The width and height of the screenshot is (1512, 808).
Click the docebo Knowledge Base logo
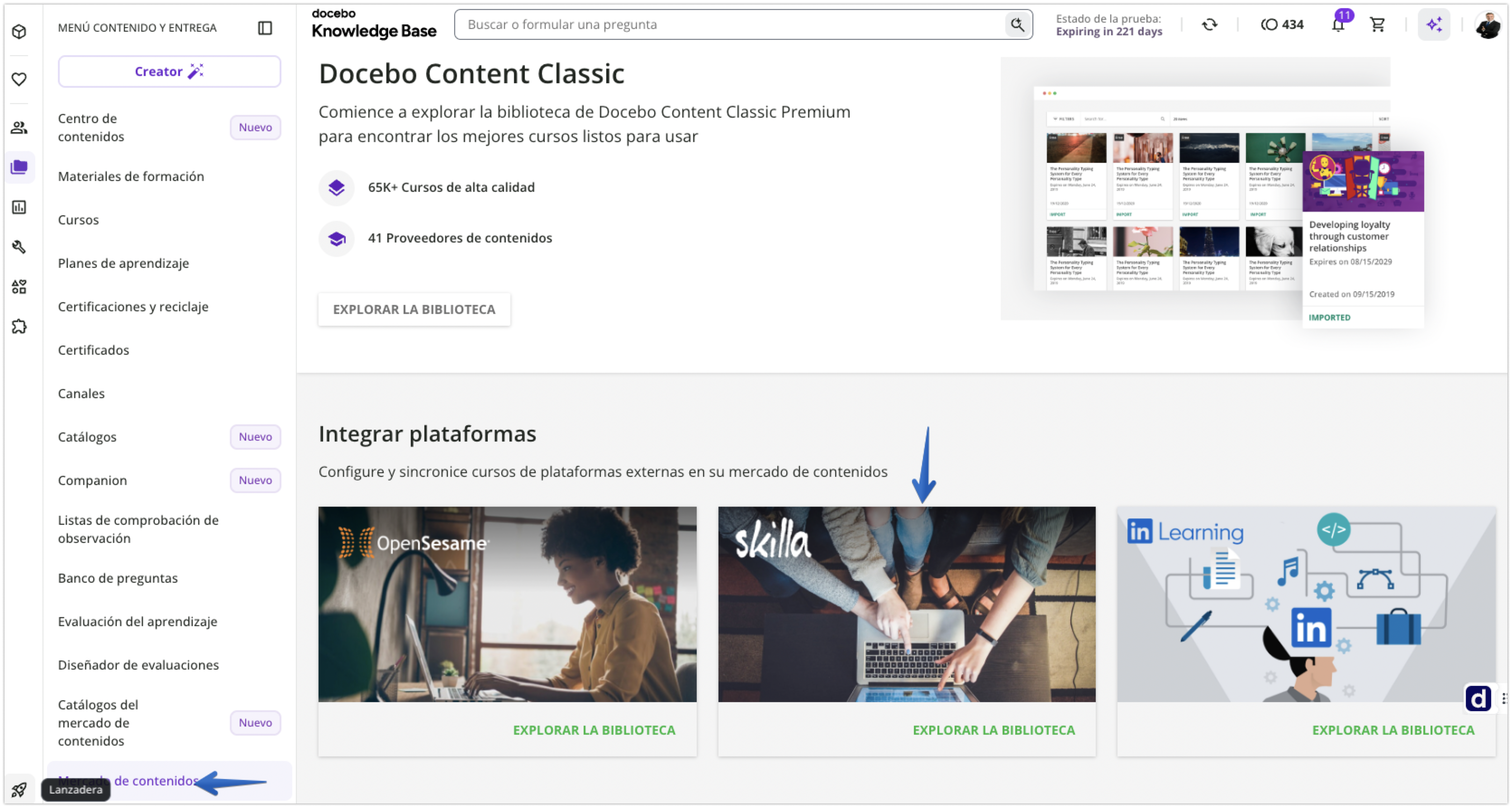pos(374,24)
